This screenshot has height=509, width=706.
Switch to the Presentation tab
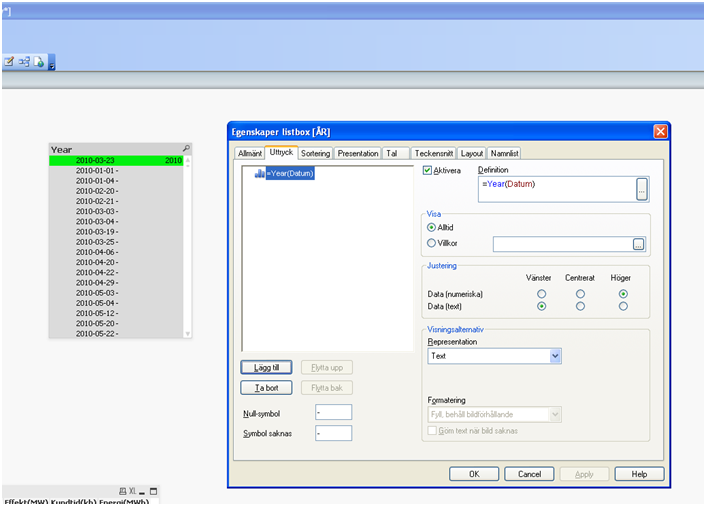[357, 153]
